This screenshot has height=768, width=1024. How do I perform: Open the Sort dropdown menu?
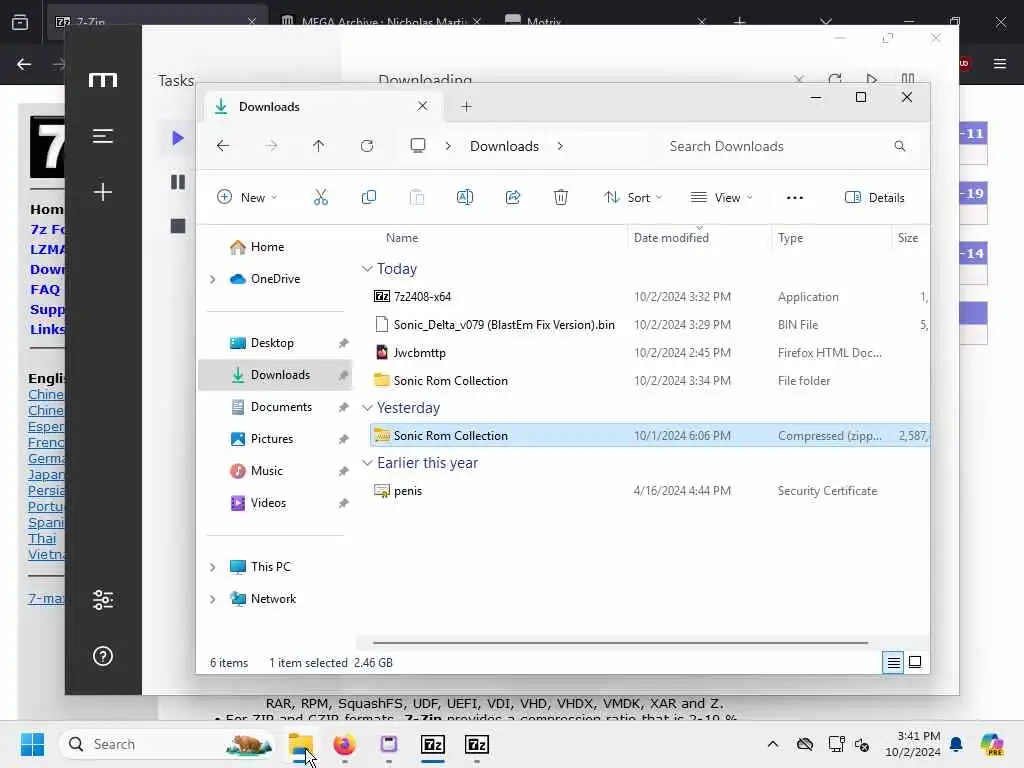click(633, 197)
